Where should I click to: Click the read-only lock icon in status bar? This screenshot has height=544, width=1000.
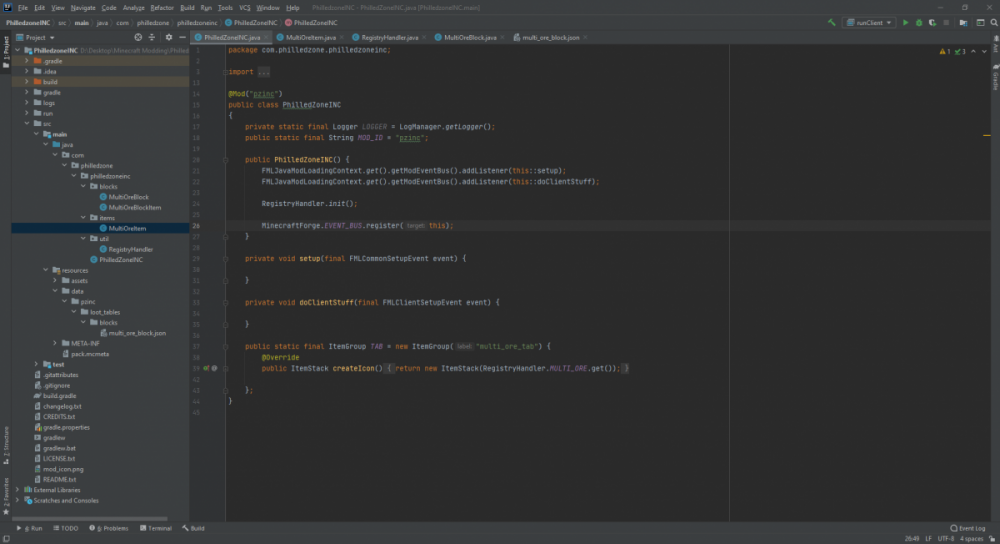(x=992, y=539)
